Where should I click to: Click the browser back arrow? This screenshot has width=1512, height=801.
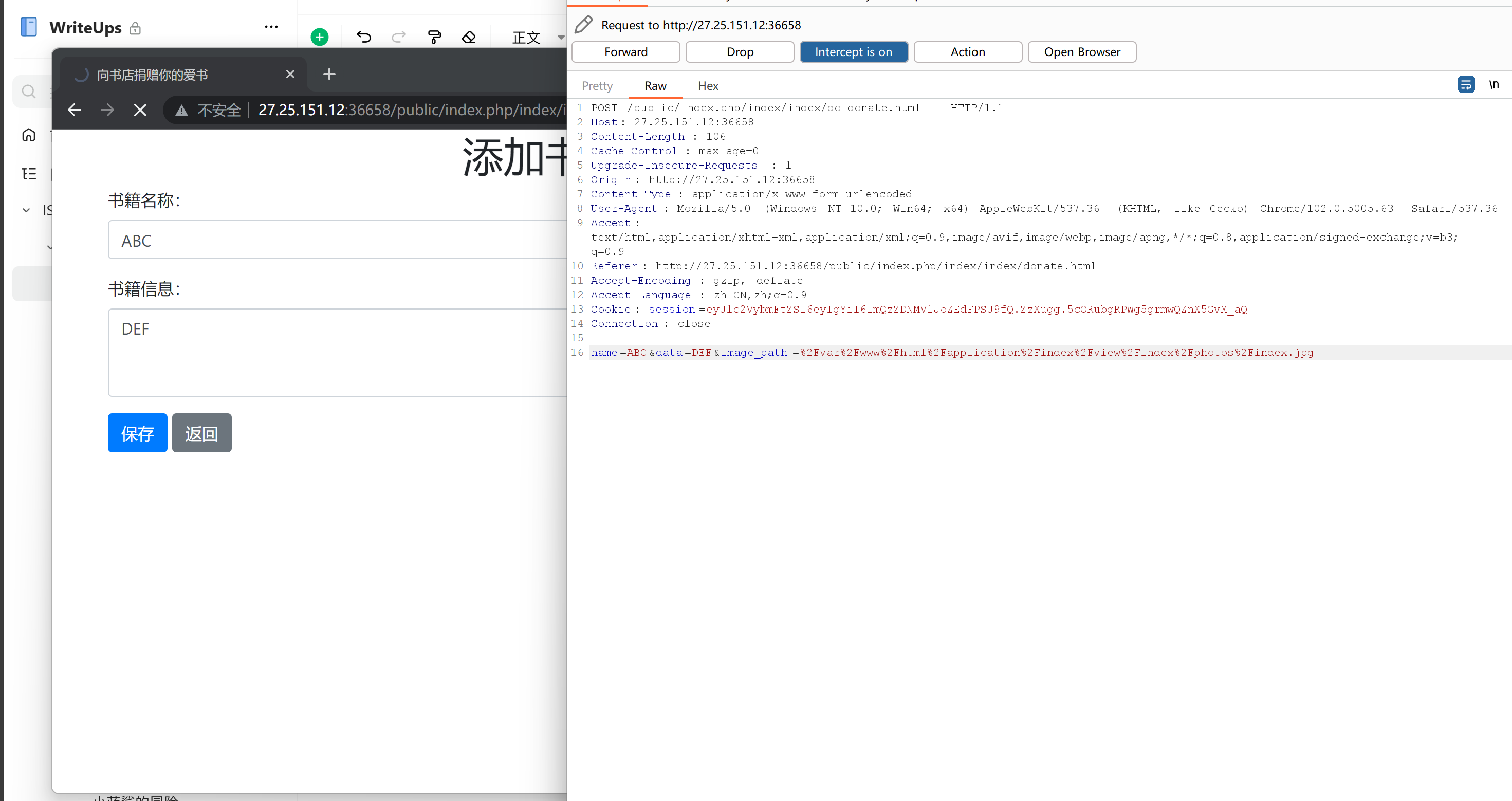(x=75, y=110)
